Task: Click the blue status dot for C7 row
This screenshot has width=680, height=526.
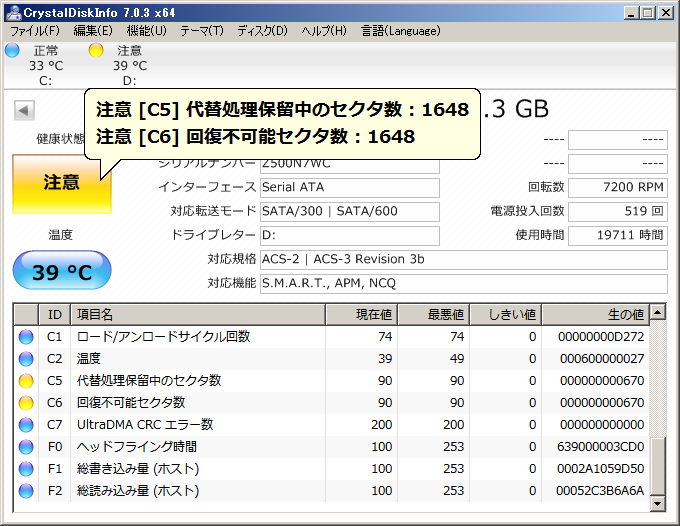Action: [x=26, y=425]
